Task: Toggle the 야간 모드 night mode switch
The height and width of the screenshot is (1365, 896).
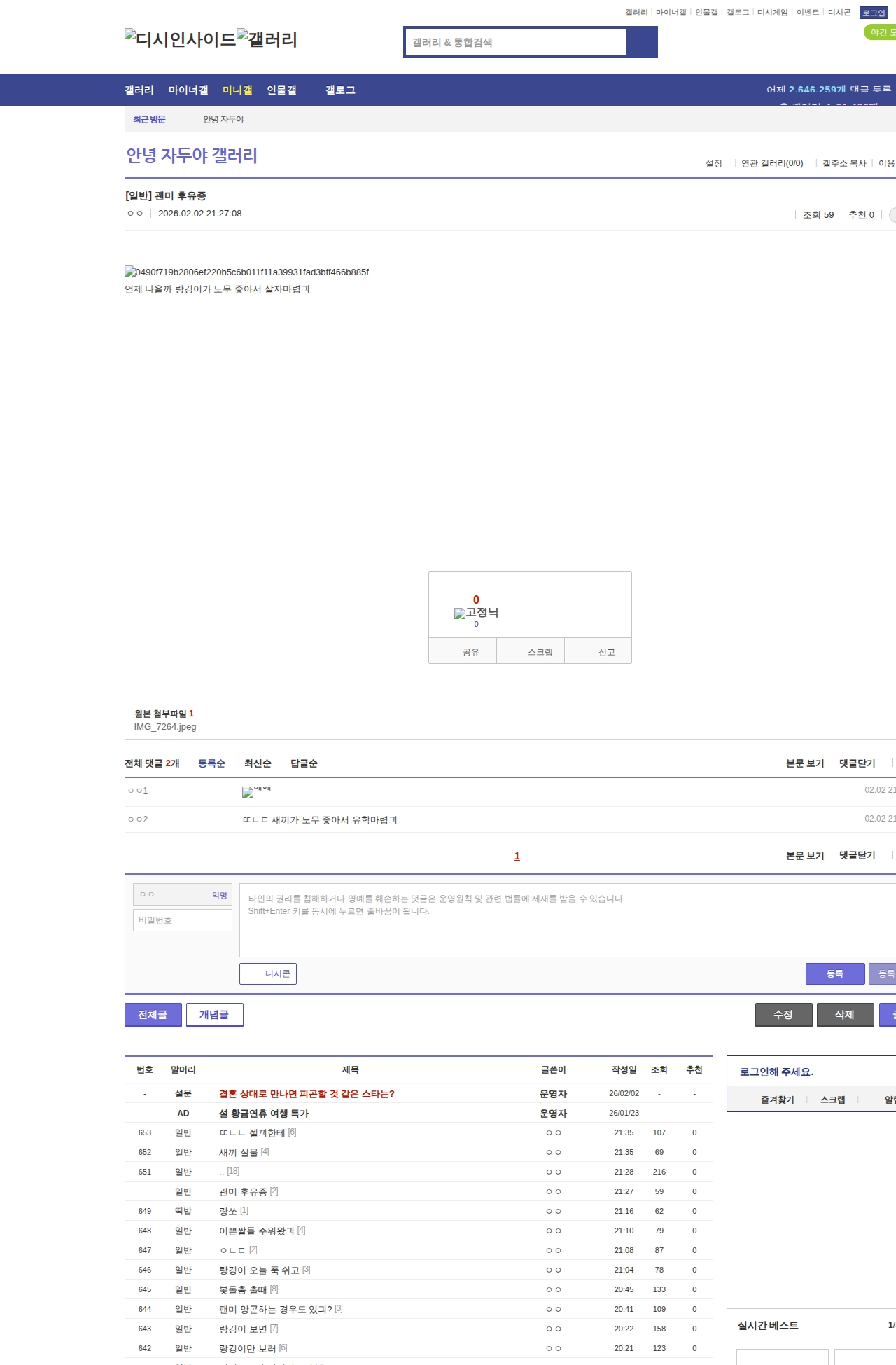Action: [880, 32]
